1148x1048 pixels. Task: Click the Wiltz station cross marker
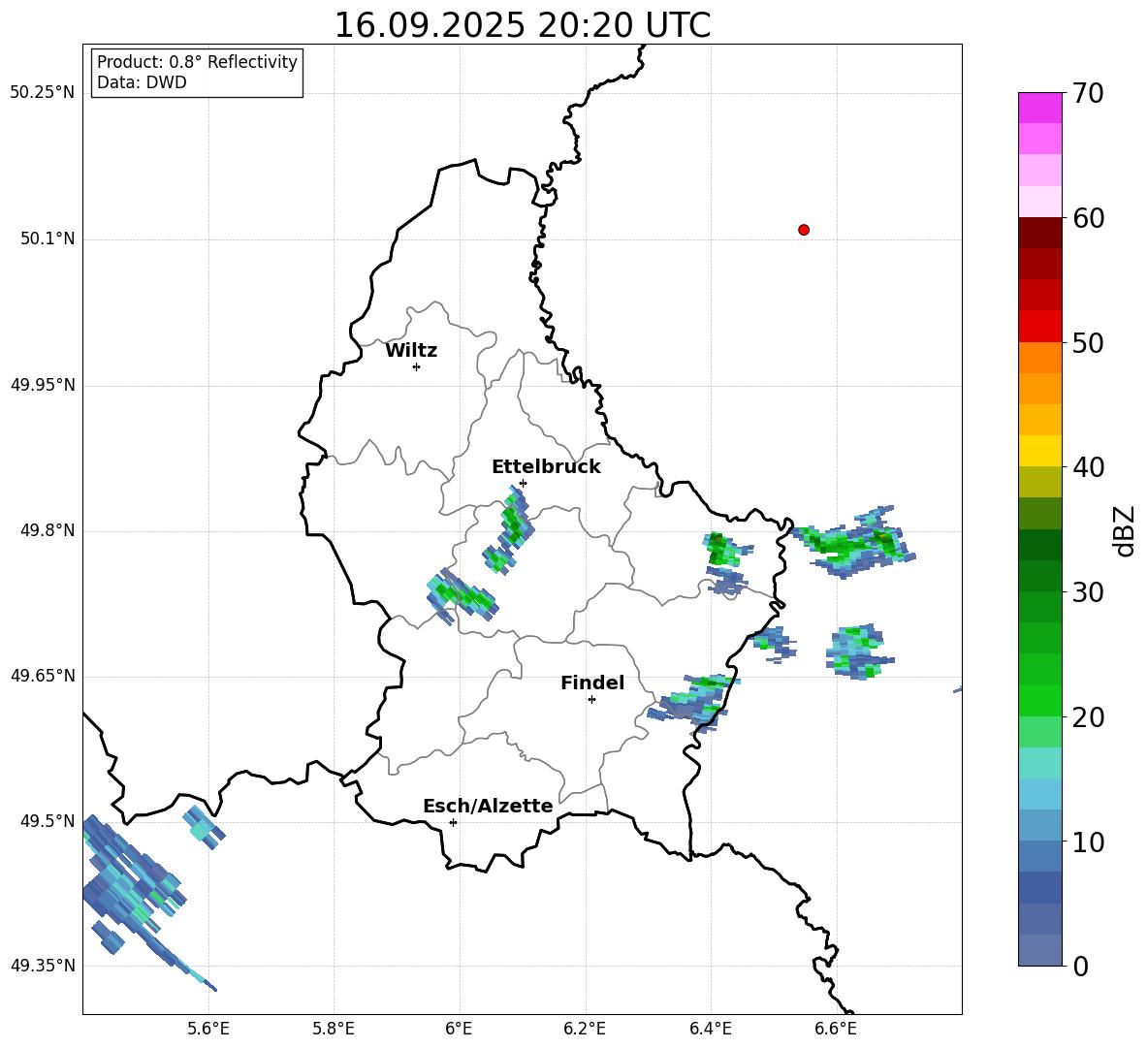[417, 366]
